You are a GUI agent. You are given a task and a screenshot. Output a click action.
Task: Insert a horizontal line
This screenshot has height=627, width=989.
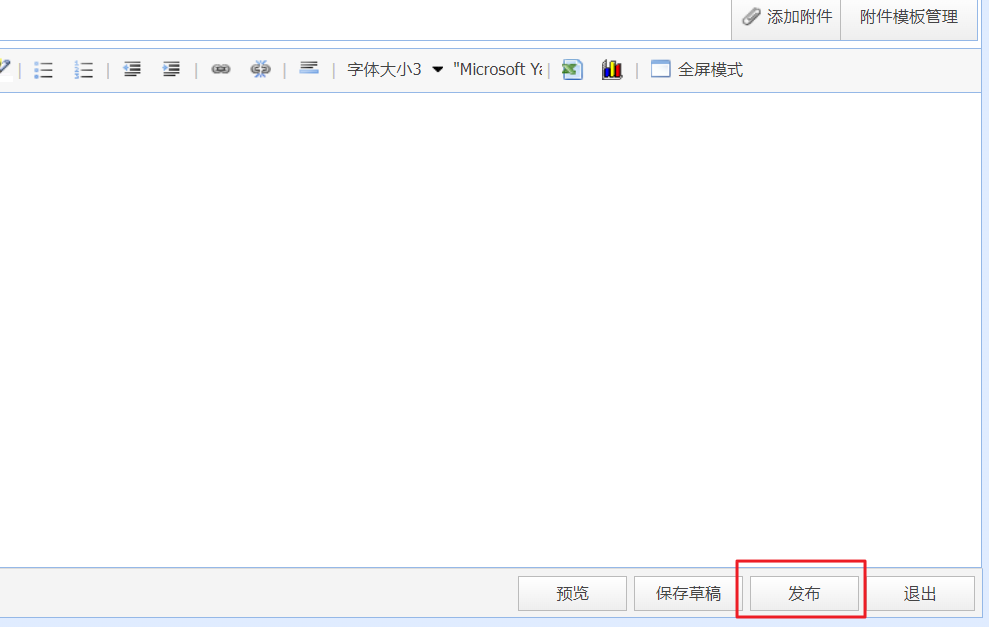[308, 68]
